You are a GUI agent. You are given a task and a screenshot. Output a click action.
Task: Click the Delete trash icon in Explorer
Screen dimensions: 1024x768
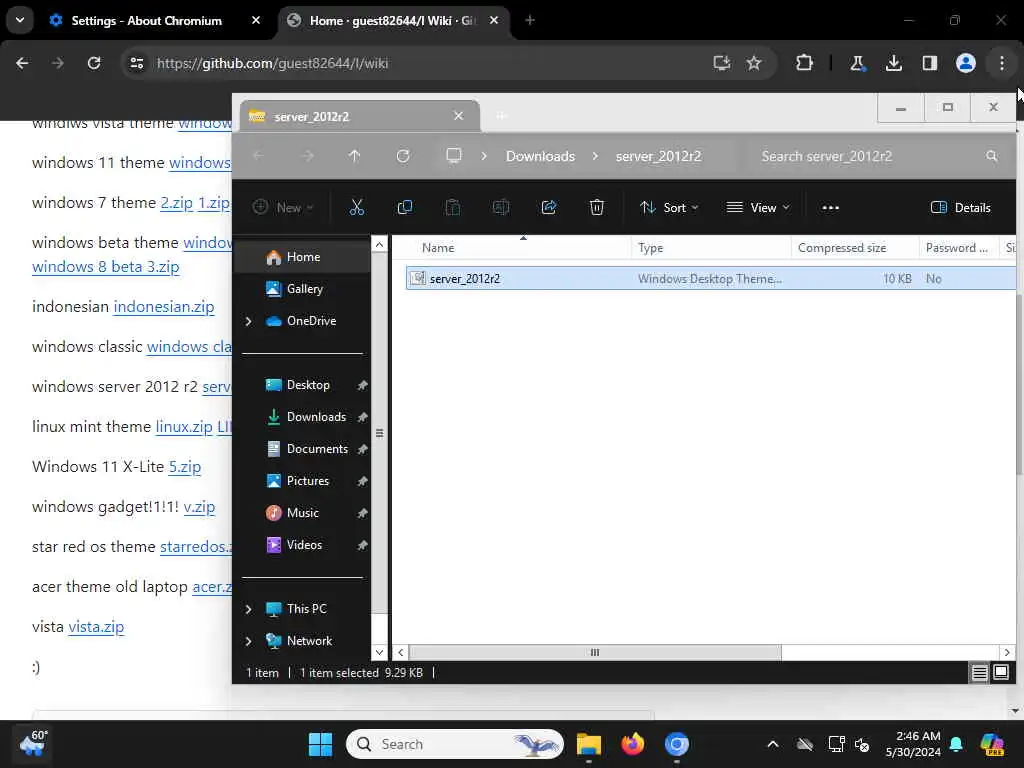[x=596, y=208]
